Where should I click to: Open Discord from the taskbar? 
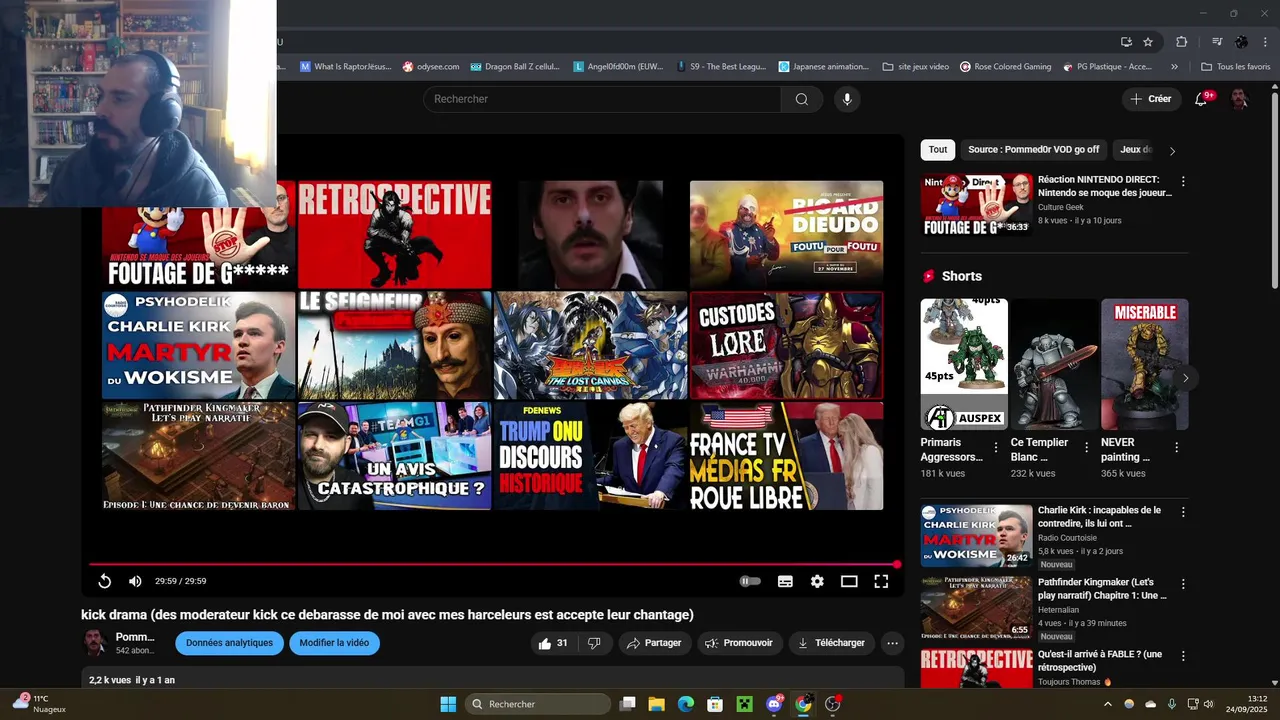[775, 704]
